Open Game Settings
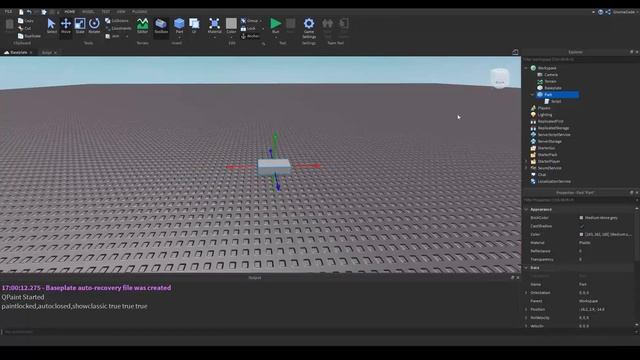Viewport: 640px width, 360px height. [309, 27]
